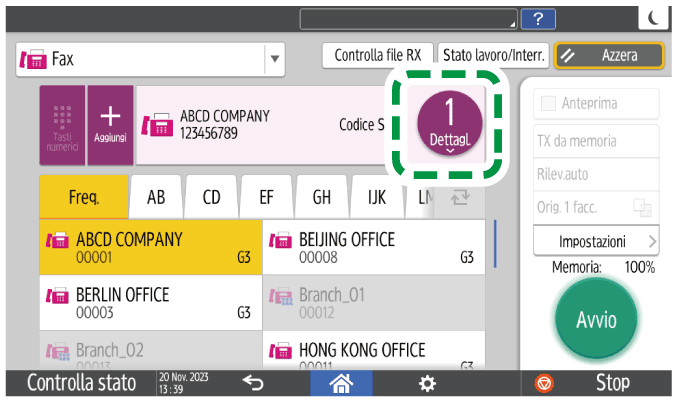Open the Fax function dropdown
The image size is (675, 400).
click(x=274, y=59)
